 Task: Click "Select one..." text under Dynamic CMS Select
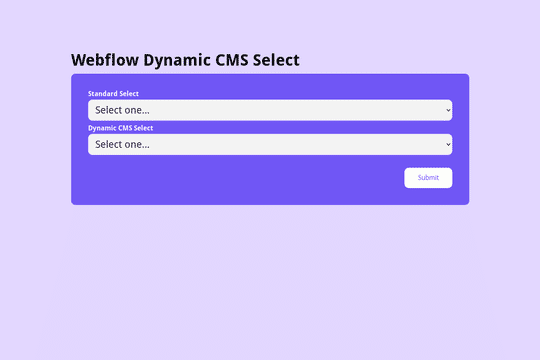click(122, 144)
